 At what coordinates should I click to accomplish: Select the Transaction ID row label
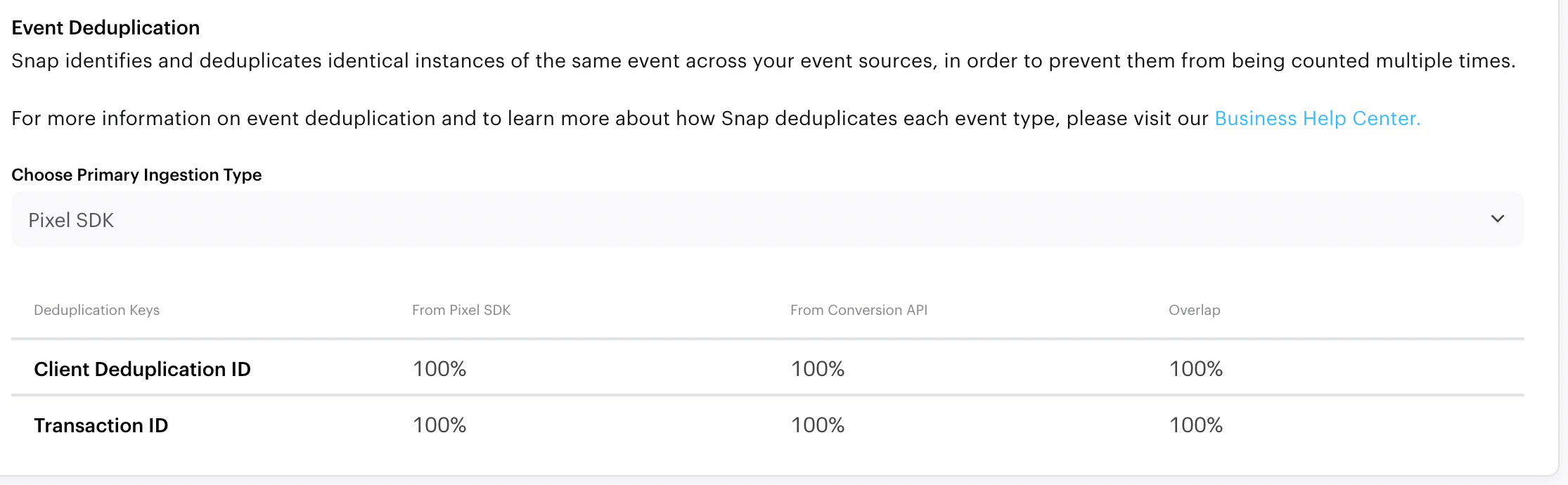101,425
